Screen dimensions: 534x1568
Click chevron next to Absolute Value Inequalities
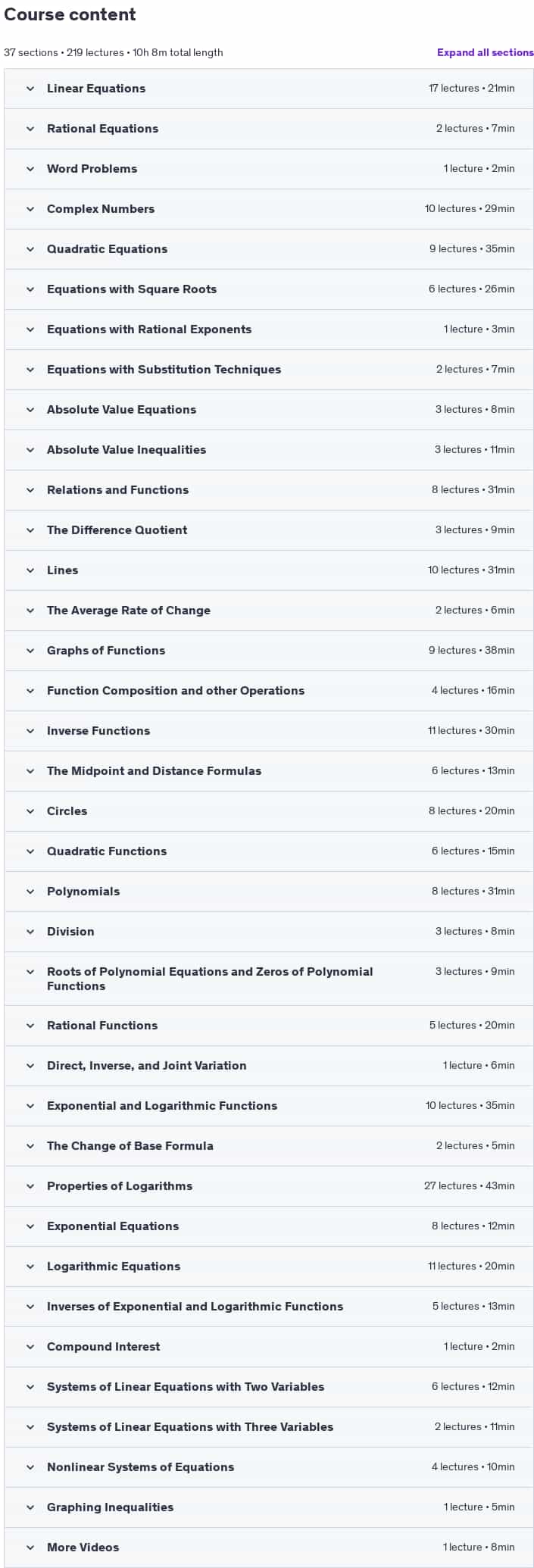30,450
